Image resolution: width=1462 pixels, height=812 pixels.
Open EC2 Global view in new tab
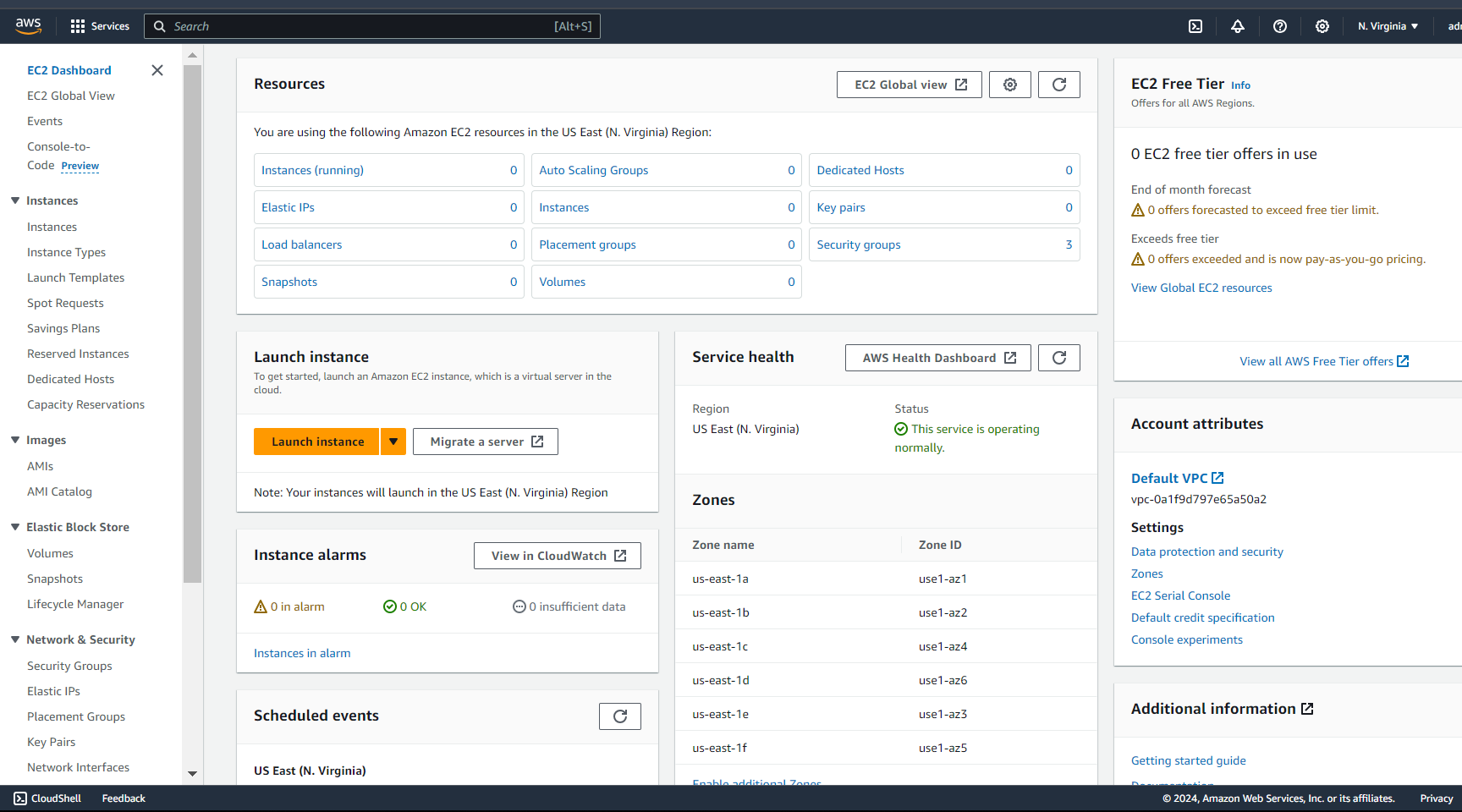click(x=909, y=84)
